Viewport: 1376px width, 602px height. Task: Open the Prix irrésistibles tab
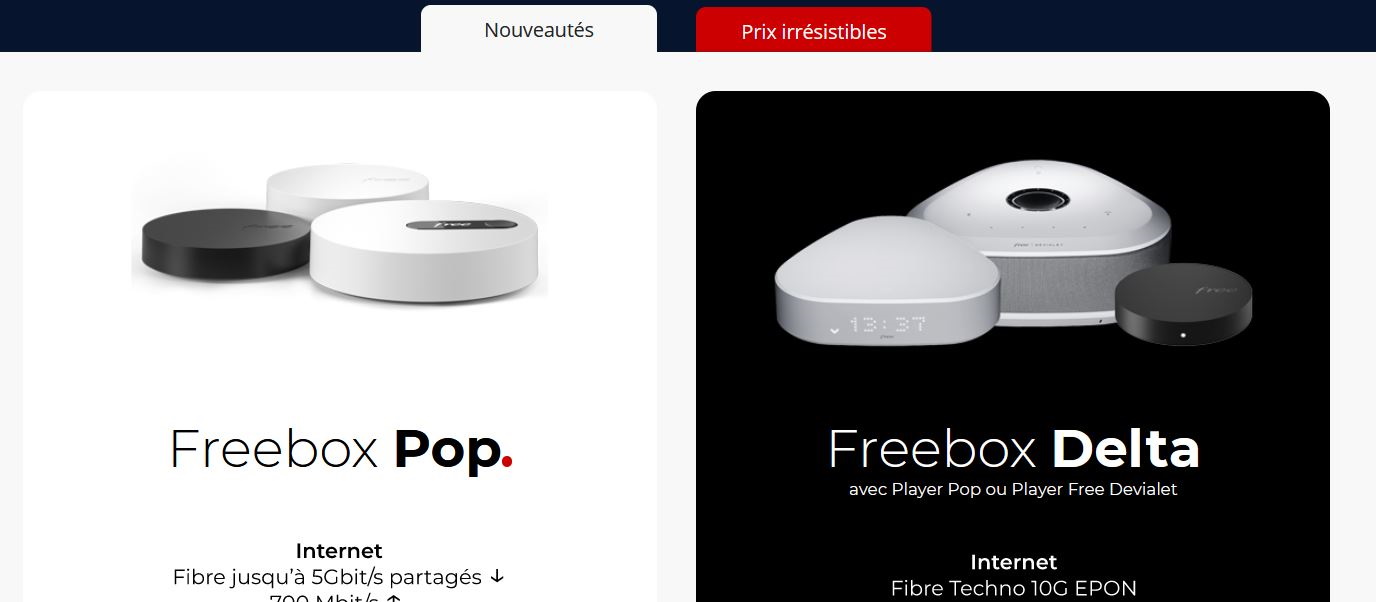[x=813, y=30]
